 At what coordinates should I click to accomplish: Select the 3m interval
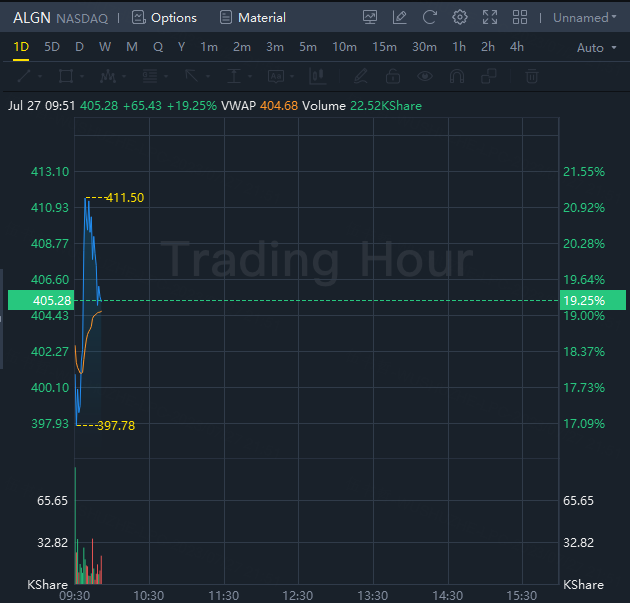275,47
